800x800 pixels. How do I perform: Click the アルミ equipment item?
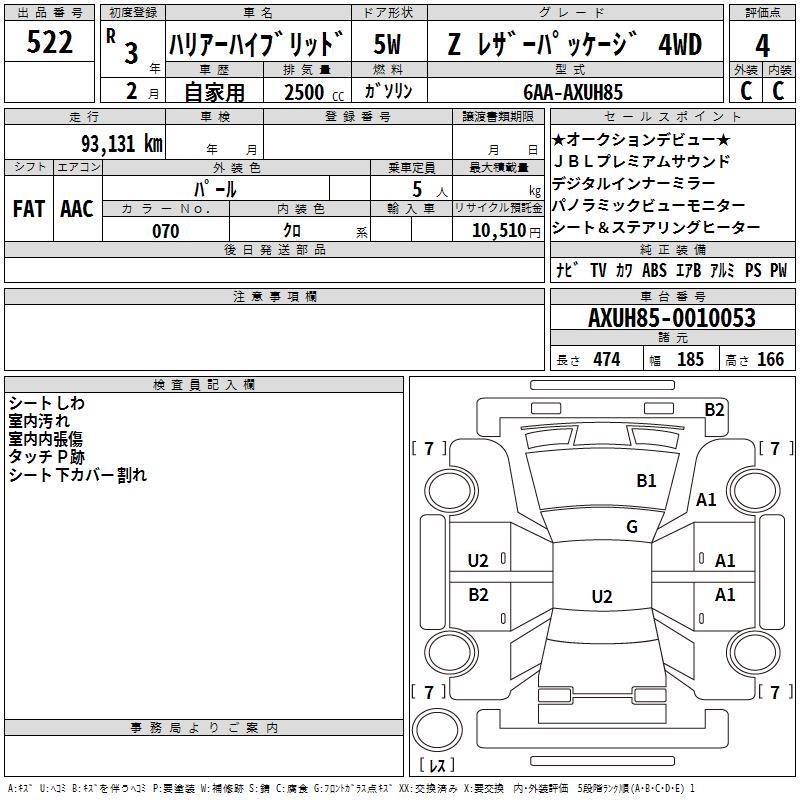point(722,270)
